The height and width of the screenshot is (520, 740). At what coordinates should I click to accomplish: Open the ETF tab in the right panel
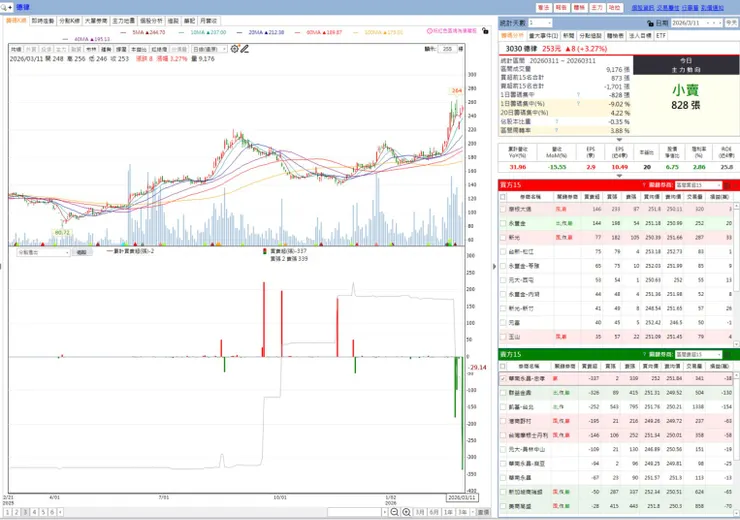tap(661, 35)
